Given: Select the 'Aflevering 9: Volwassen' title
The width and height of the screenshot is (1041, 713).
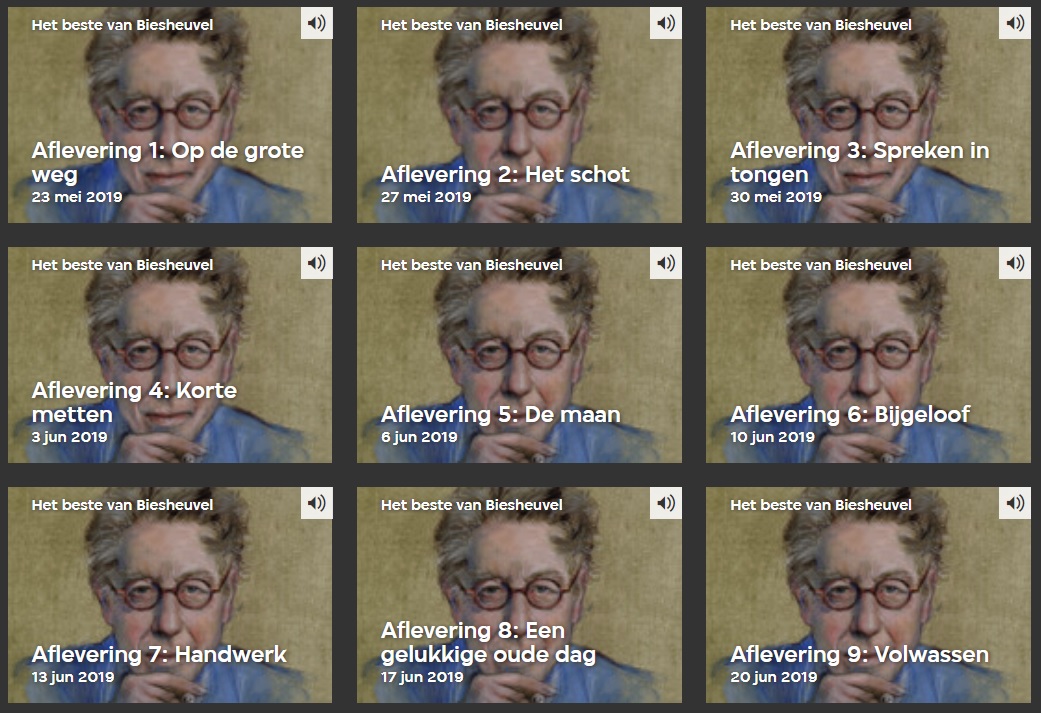Looking at the screenshot, I should tap(860, 655).
